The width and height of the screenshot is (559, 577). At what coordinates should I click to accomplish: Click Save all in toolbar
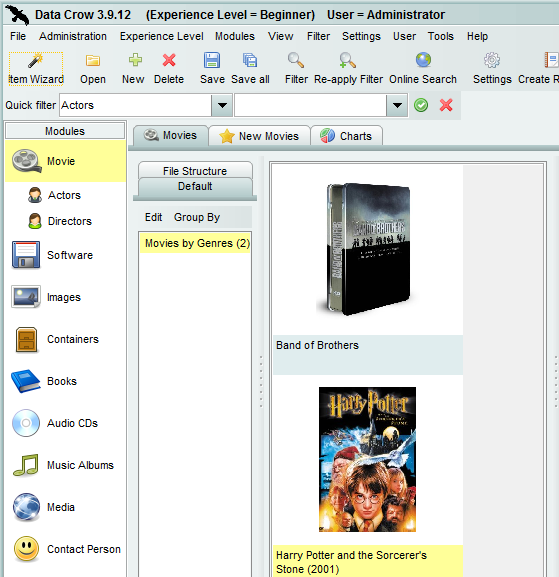250,69
